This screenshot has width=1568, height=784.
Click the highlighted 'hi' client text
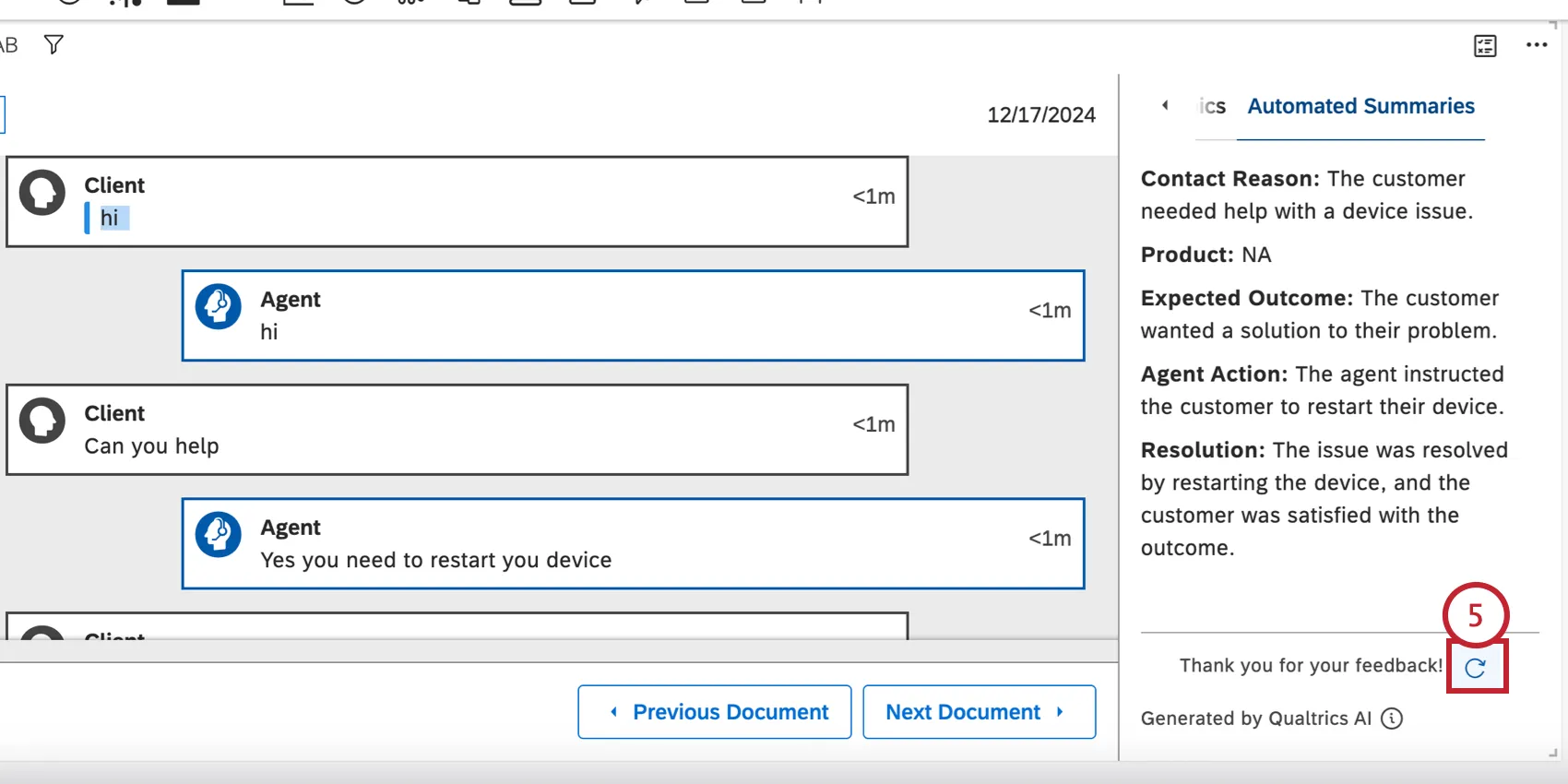pyautogui.click(x=110, y=219)
